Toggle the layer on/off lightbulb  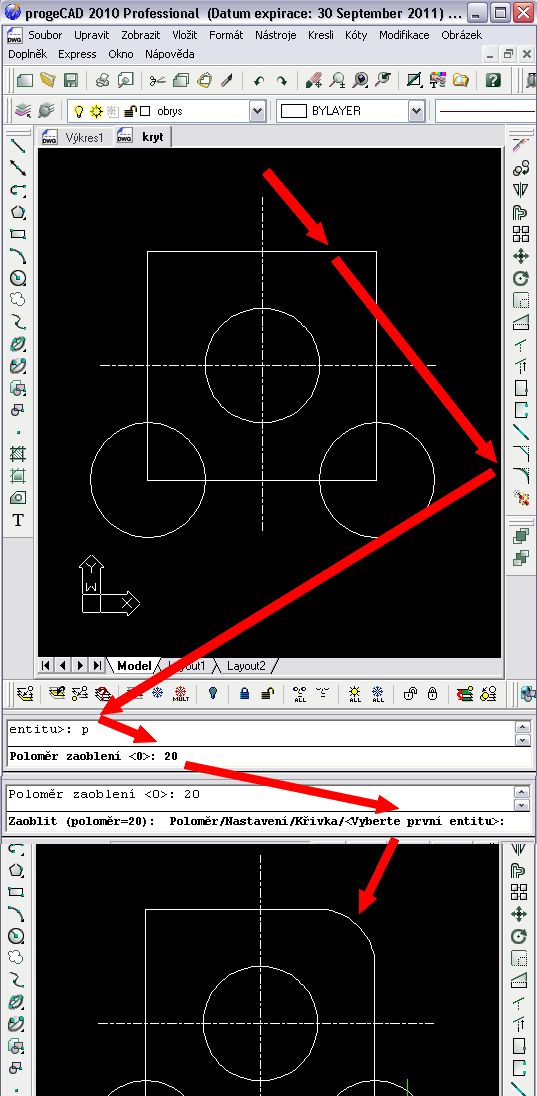click(80, 111)
